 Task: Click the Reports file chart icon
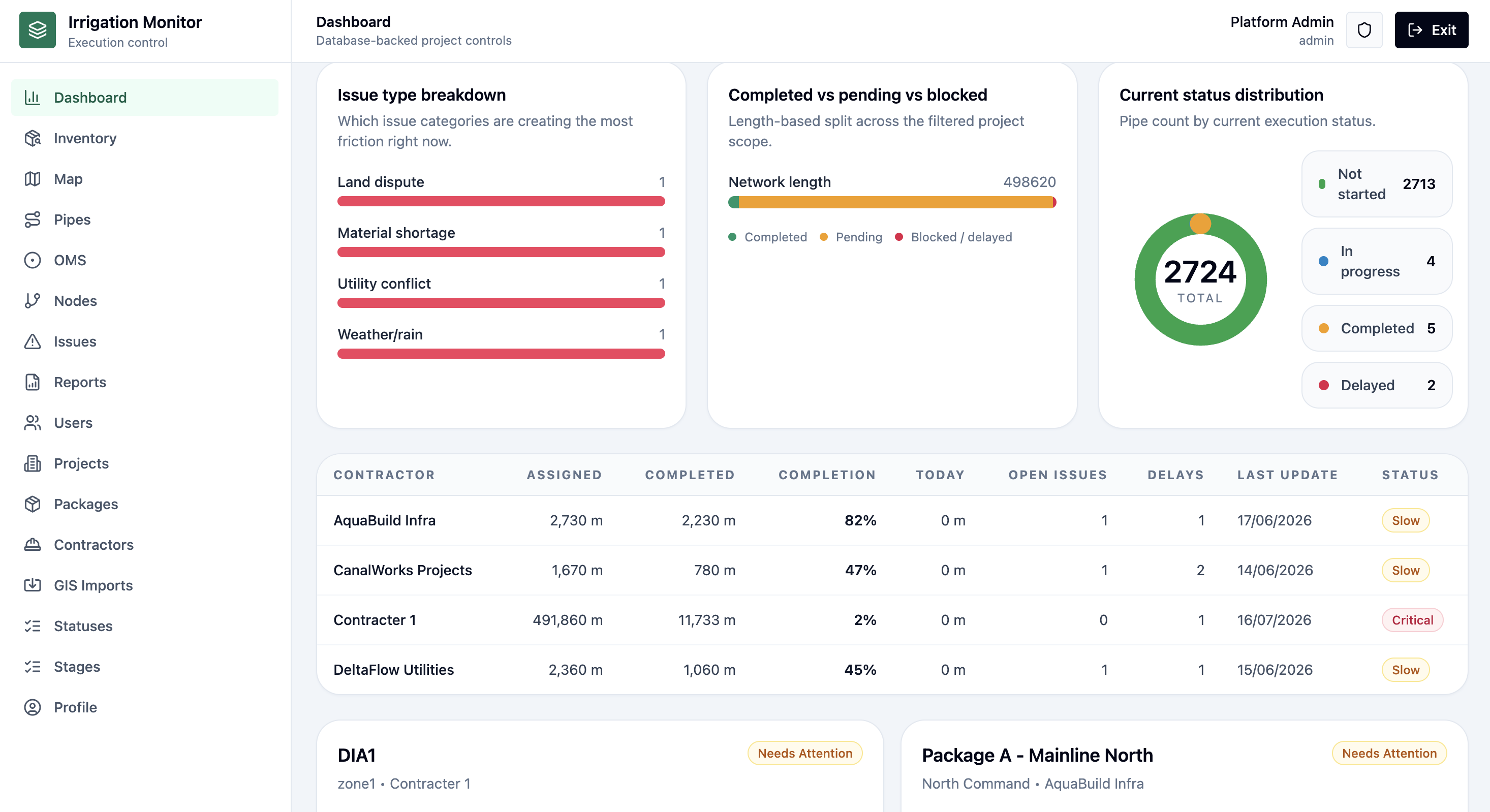coord(33,382)
